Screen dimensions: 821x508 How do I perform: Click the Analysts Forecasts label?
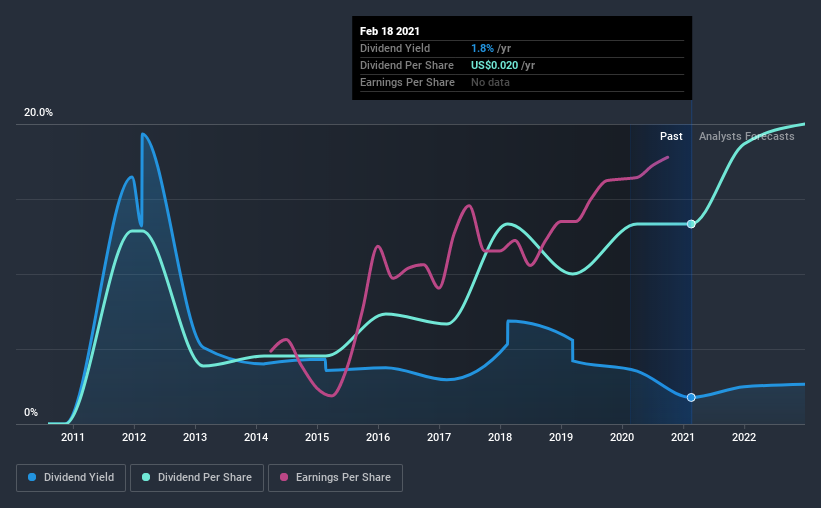tap(747, 136)
